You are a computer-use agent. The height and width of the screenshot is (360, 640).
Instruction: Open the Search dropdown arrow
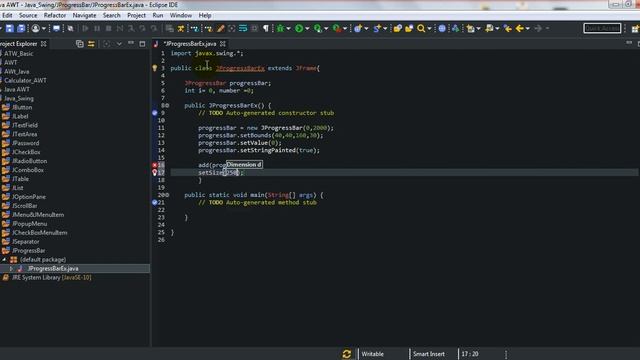point(429,29)
